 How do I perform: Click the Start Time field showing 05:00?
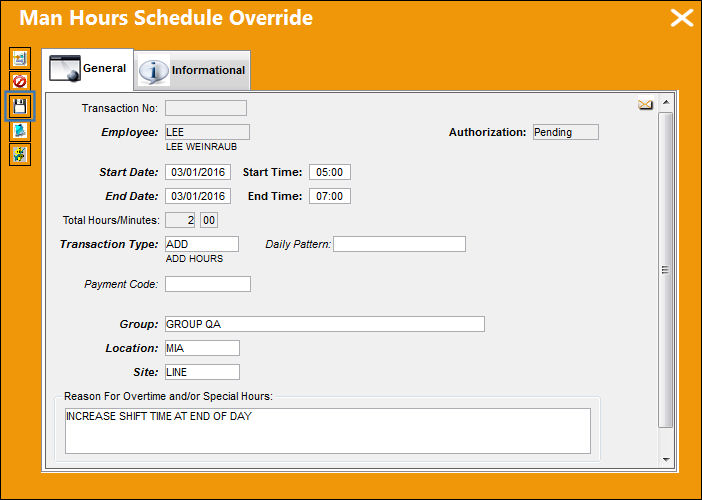tap(330, 172)
